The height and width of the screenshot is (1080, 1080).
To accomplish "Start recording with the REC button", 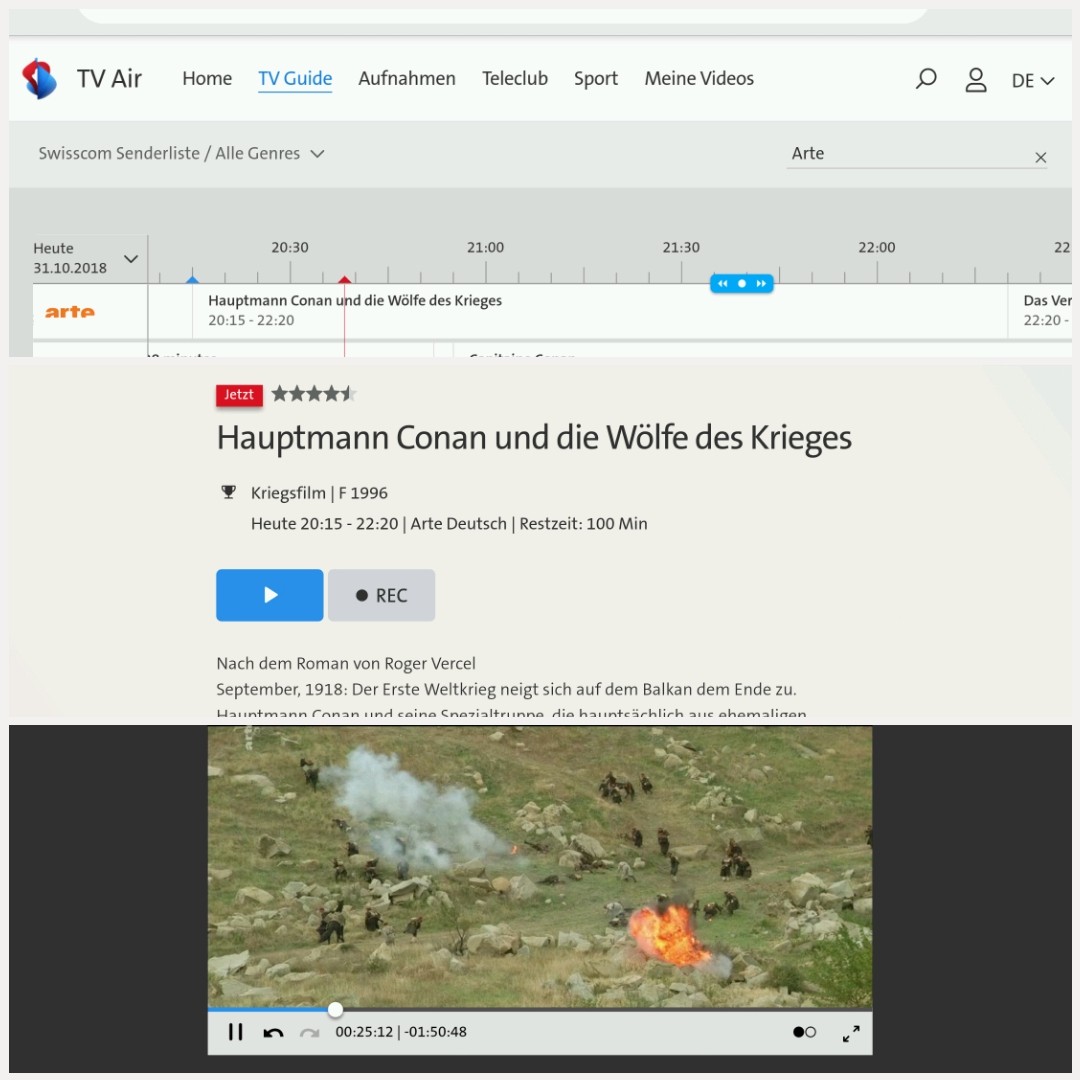I will pyautogui.click(x=381, y=596).
